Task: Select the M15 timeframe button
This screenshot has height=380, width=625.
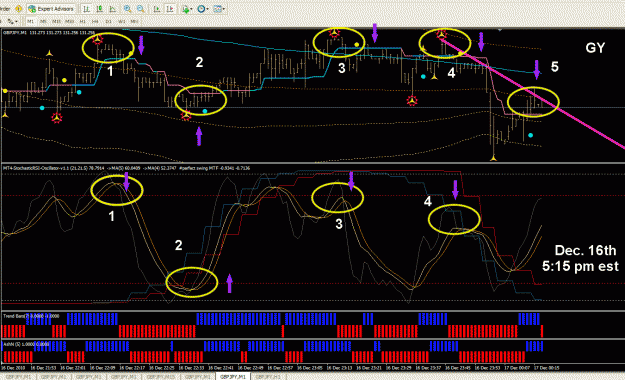Action: (56, 22)
